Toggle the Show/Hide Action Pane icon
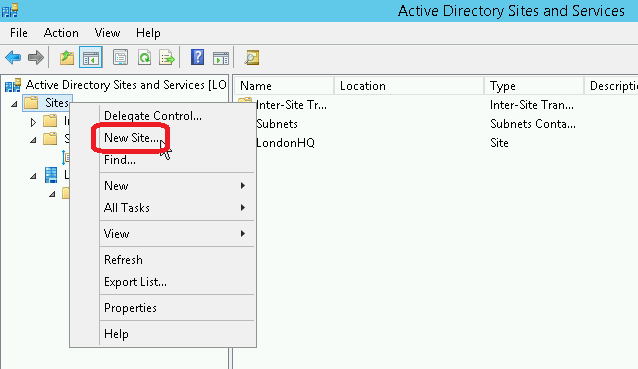This screenshot has width=638, height=369. pyautogui.click(x=221, y=57)
